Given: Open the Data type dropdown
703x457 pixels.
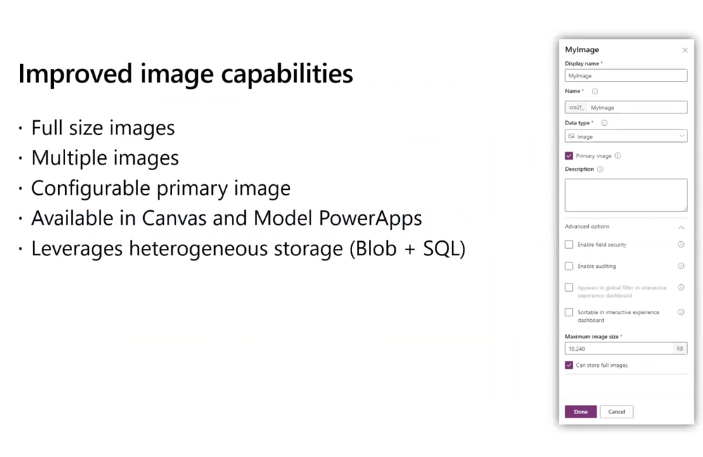Looking at the screenshot, I should (626, 136).
